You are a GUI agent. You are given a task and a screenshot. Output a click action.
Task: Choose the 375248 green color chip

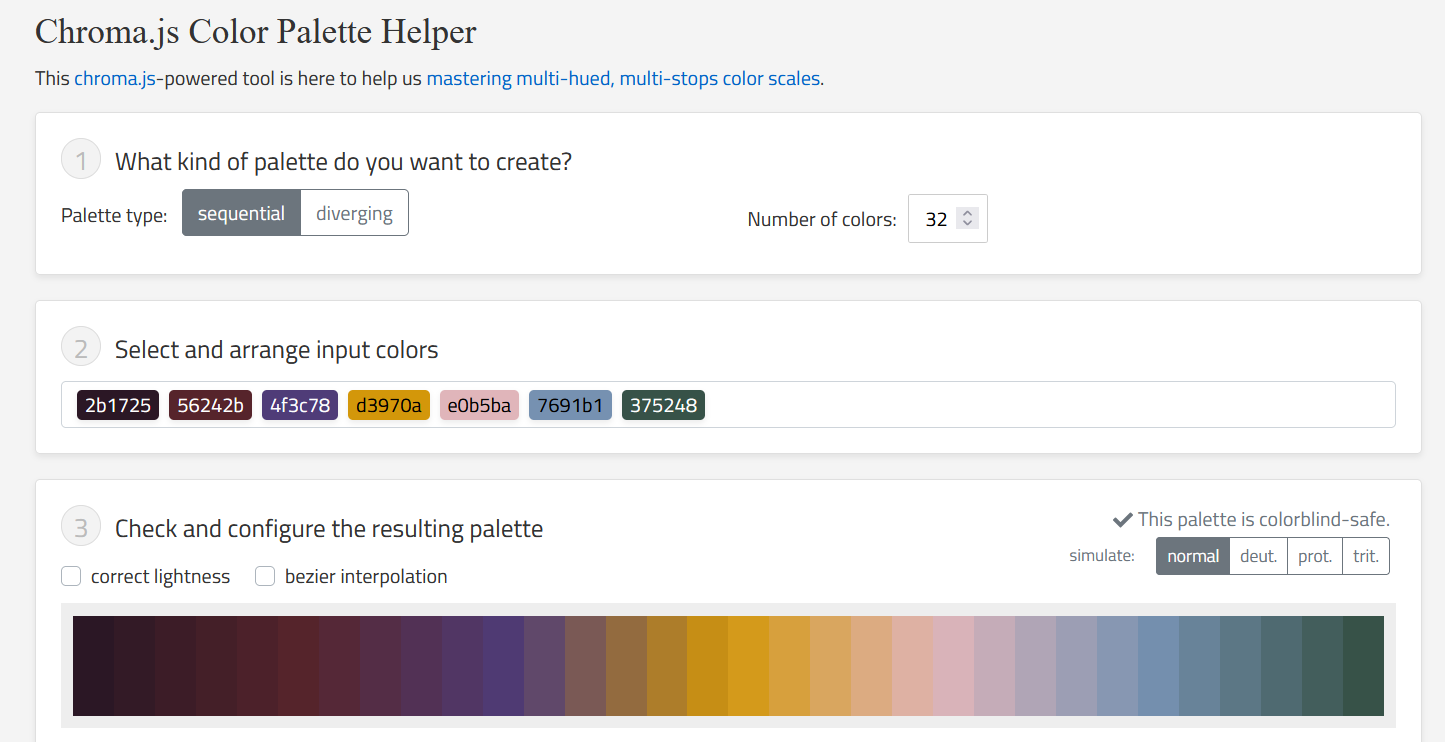(663, 405)
